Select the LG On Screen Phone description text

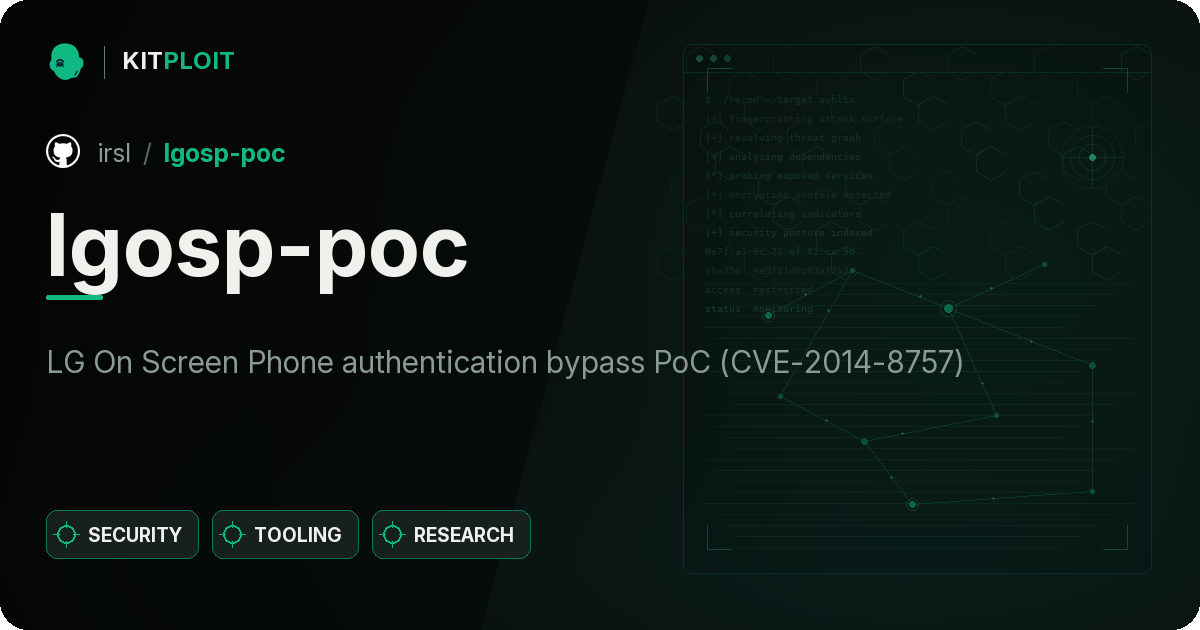click(x=505, y=362)
